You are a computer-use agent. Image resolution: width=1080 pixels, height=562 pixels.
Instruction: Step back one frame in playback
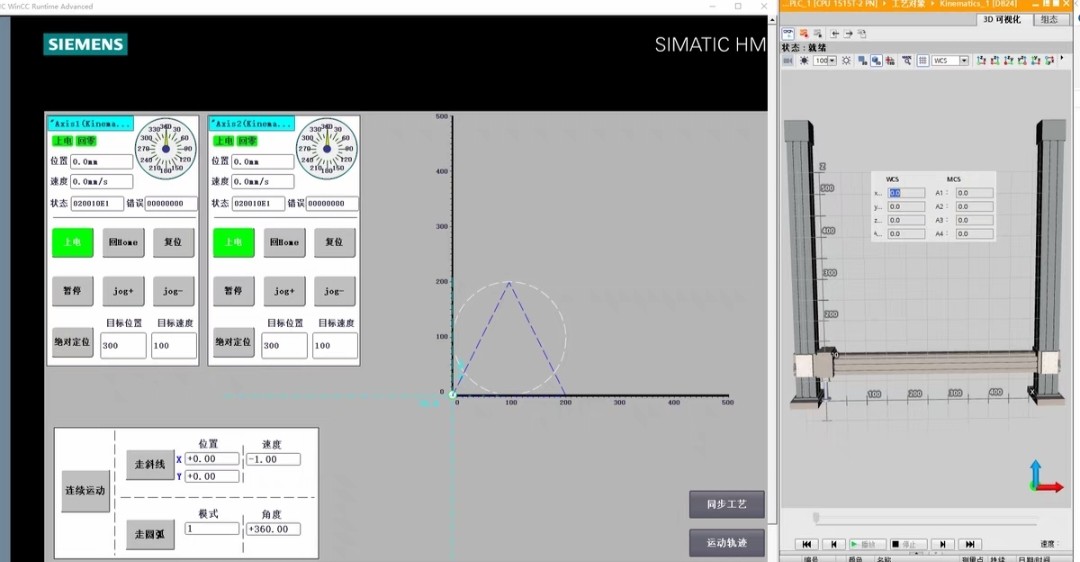point(833,544)
